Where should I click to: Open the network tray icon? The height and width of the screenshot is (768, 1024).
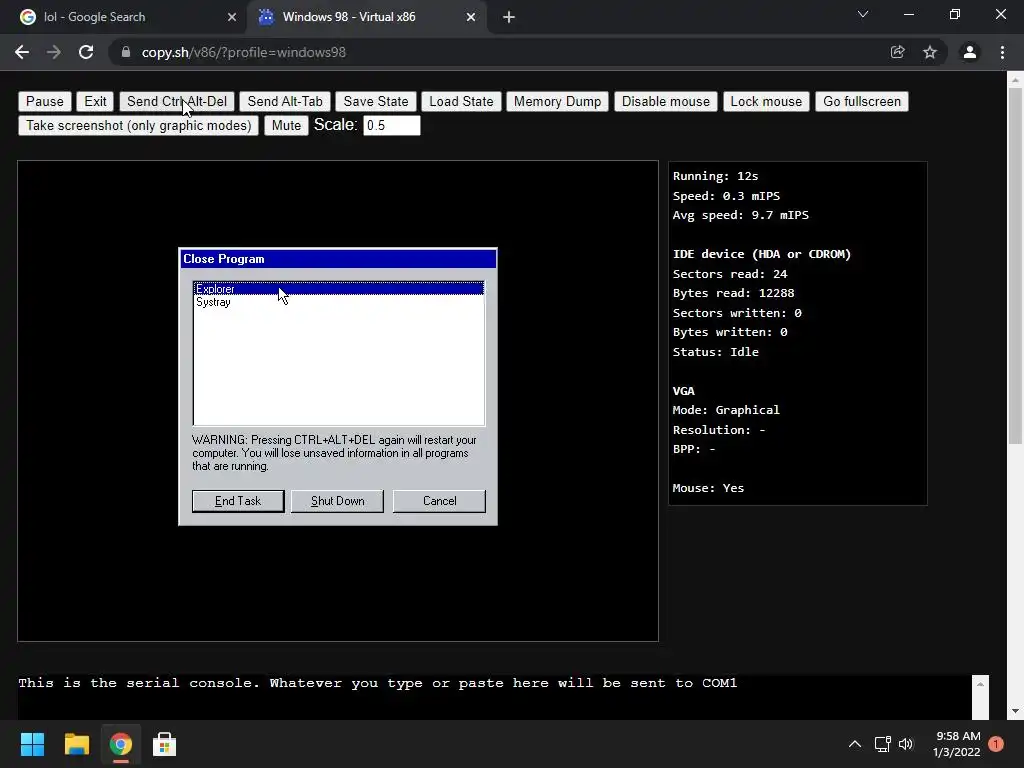click(x=882, y=744)
